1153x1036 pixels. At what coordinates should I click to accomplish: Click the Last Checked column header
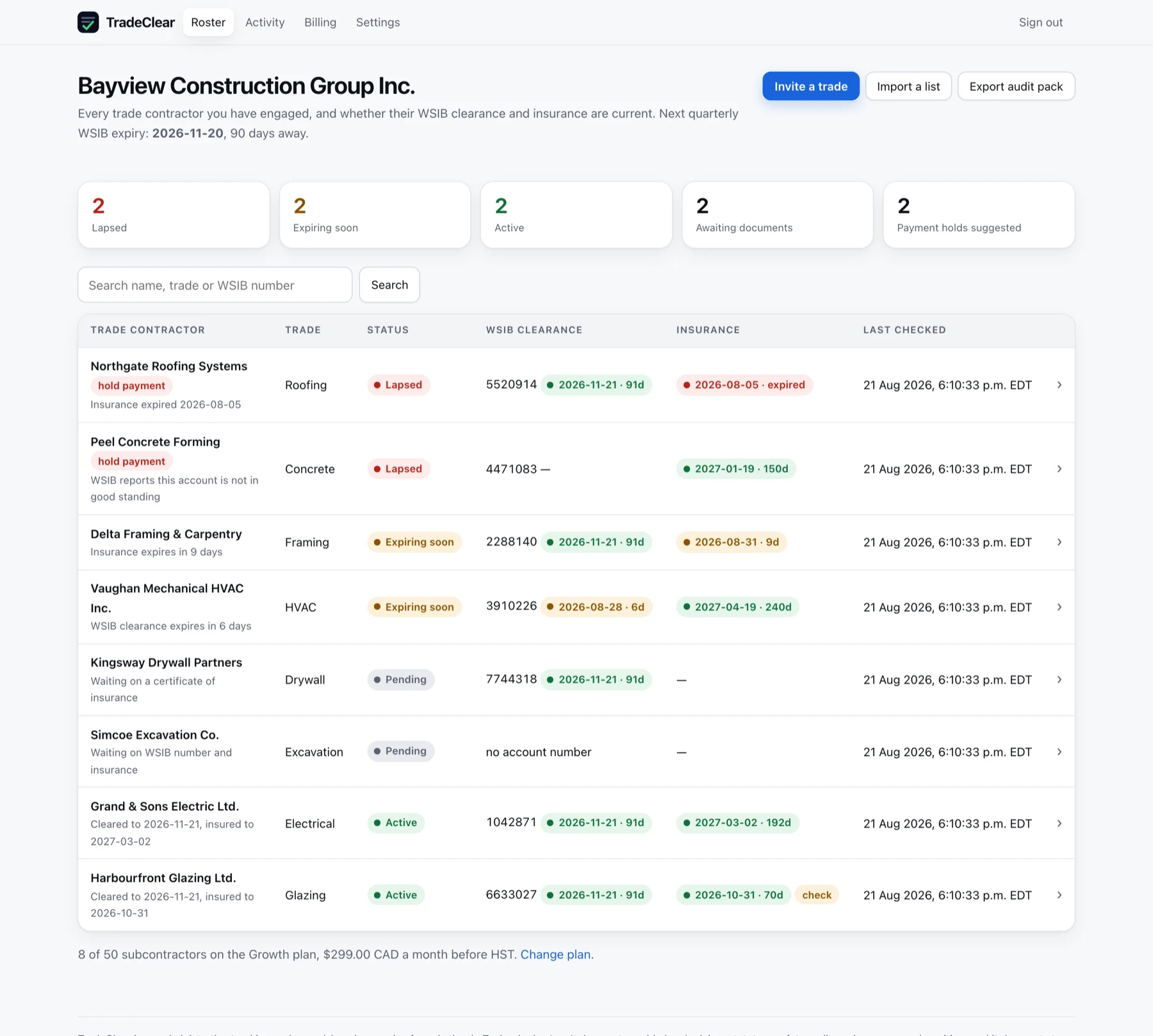[x=904, y=330]
